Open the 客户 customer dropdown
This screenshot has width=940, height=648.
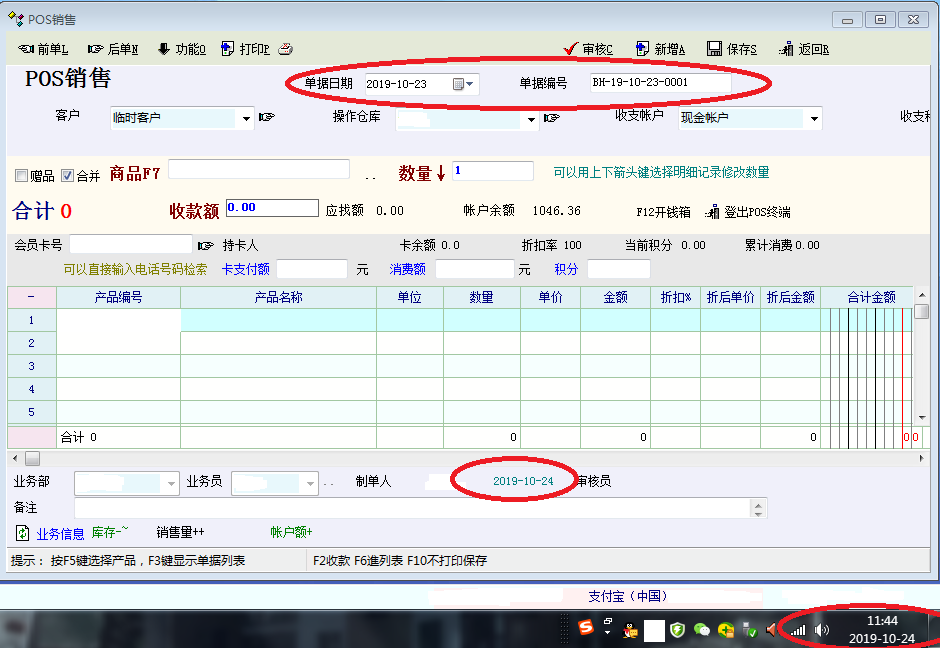pyautogui.click(x=246, y=118)
